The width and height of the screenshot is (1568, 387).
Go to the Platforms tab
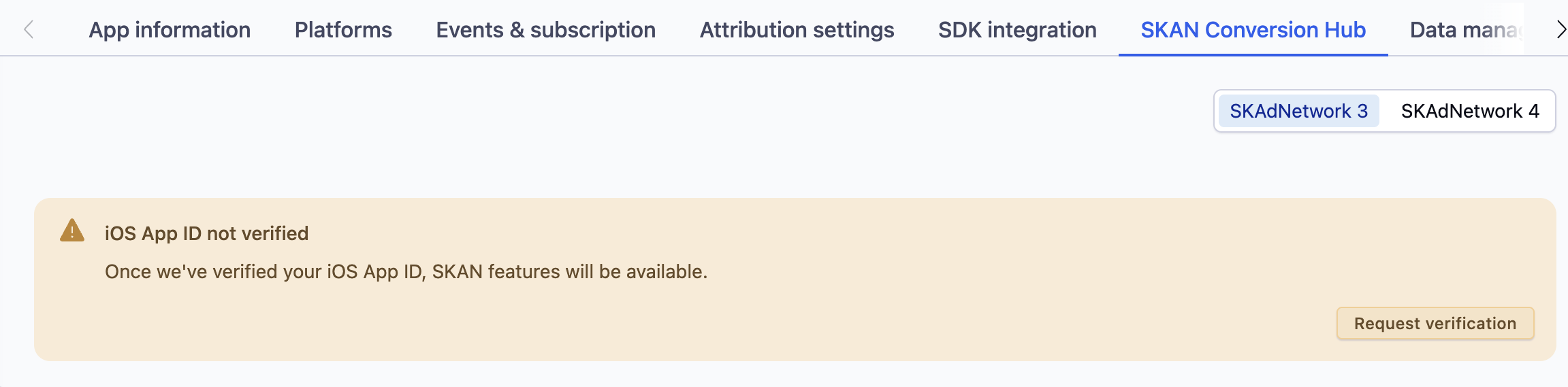tap(343, 29)
